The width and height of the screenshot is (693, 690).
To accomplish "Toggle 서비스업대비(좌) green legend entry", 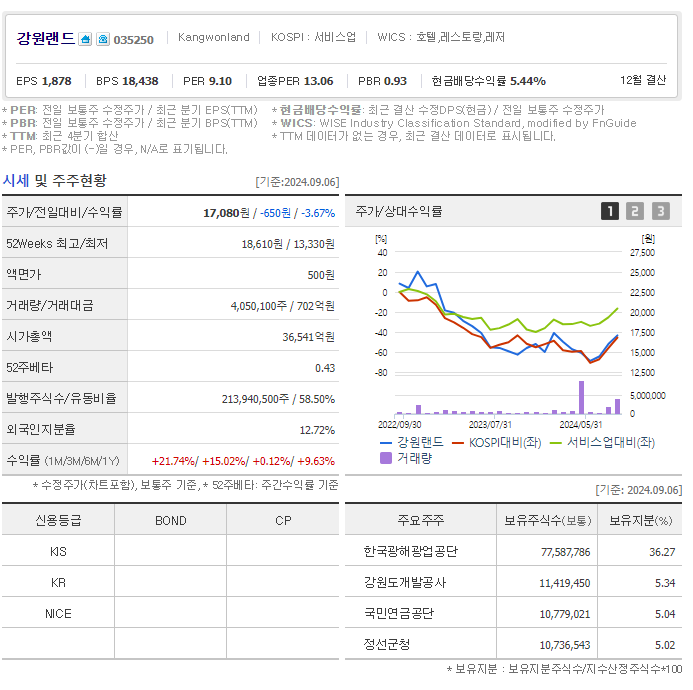I will pos(602,442).
